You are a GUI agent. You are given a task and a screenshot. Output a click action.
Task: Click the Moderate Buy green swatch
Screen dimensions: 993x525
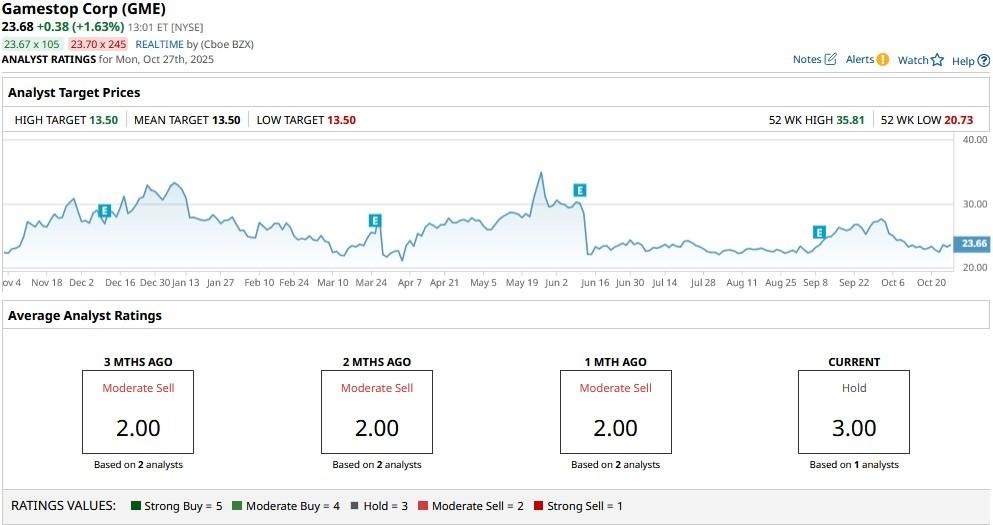(x=237, y=505)
